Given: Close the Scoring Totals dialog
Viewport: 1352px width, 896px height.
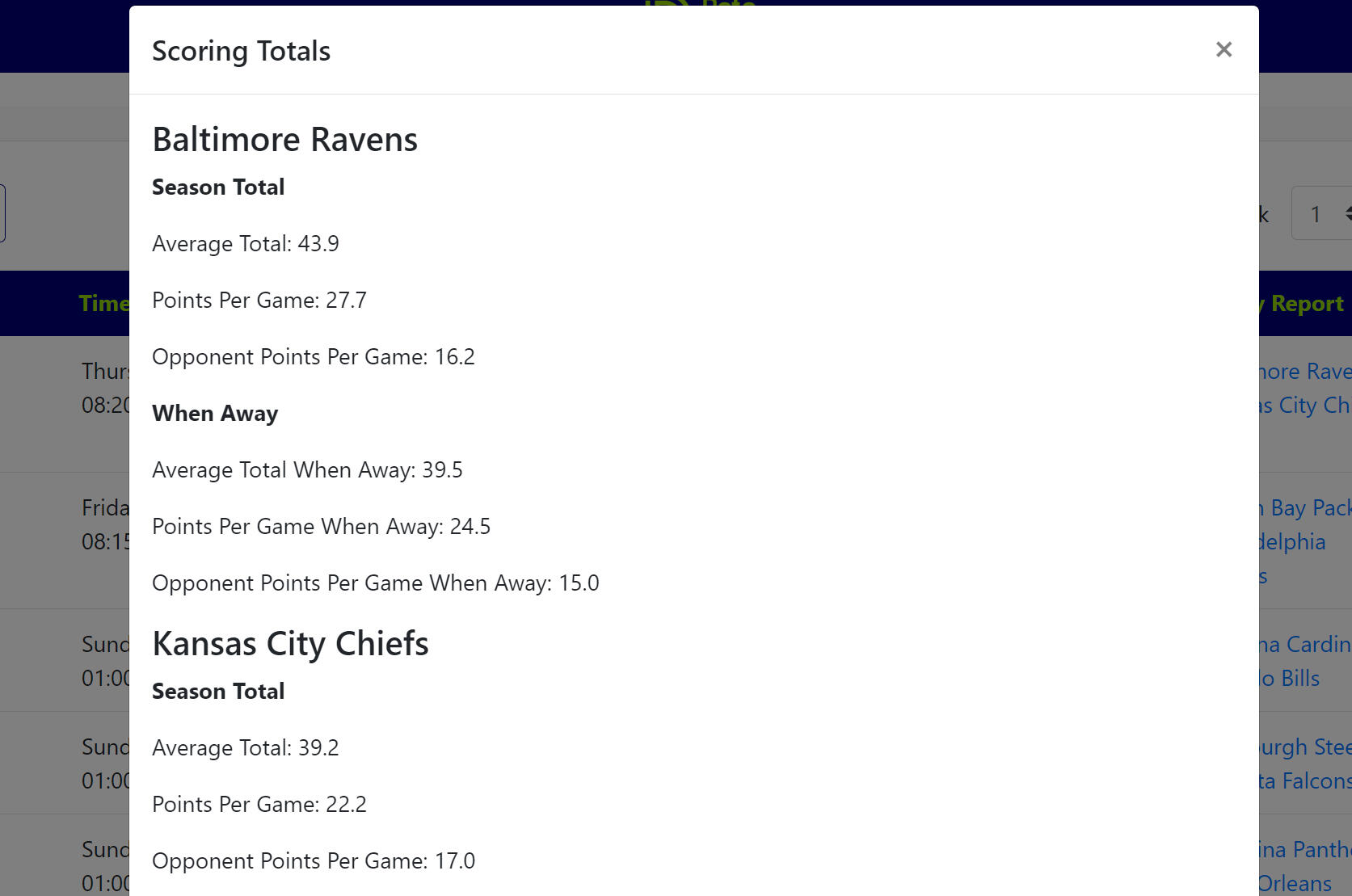Looking at the screenshot, I should click(1224, 50).
